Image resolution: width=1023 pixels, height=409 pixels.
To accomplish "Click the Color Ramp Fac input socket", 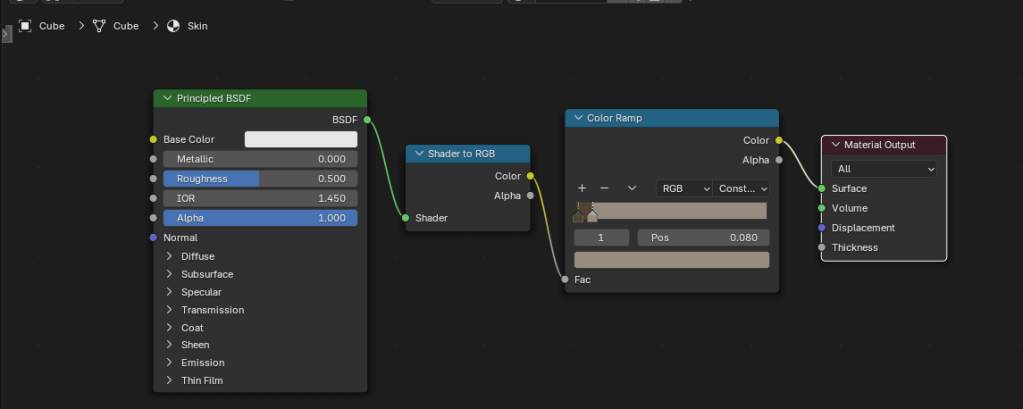I will click(565, 280).
